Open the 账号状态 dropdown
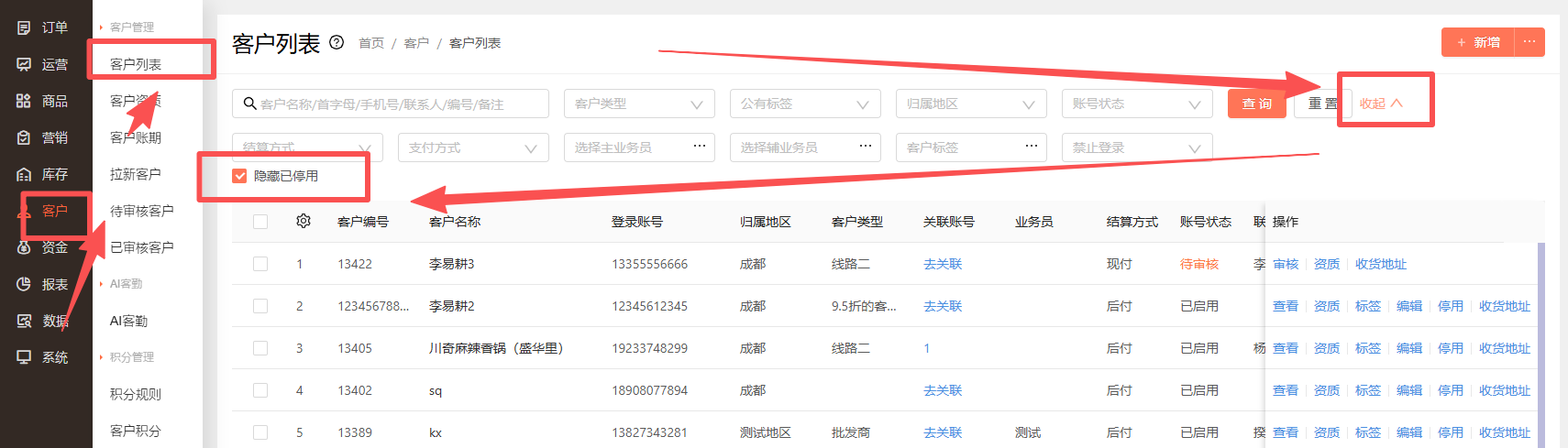Image resolution: width=1568 pixels, height=448 pixels. [1137, 104]
